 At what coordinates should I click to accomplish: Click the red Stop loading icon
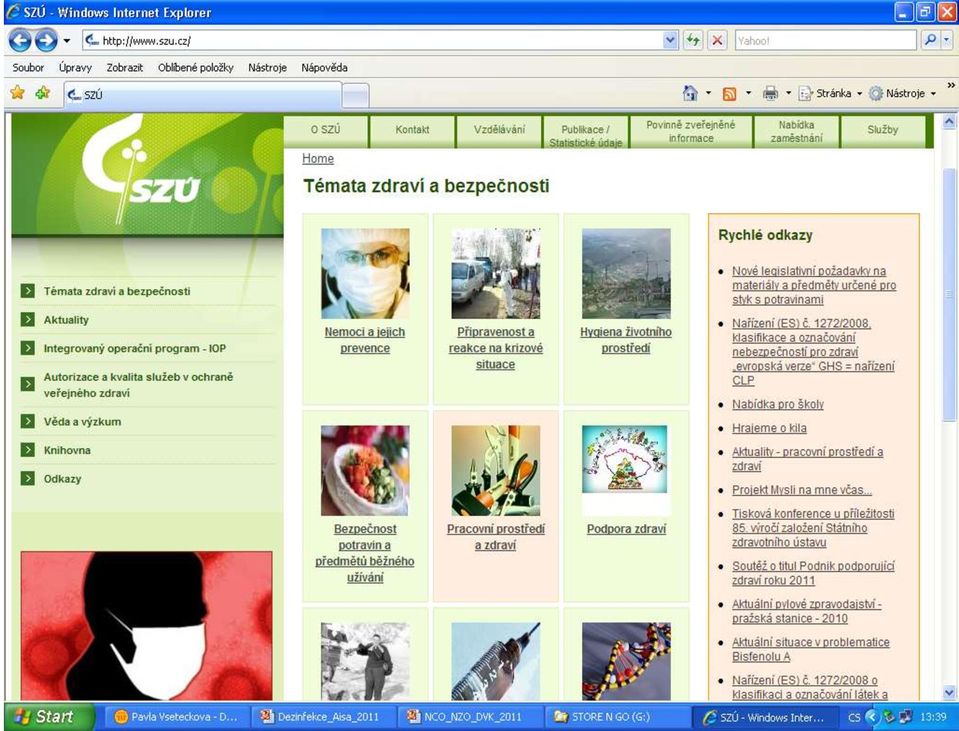click(x=717, y=40)
